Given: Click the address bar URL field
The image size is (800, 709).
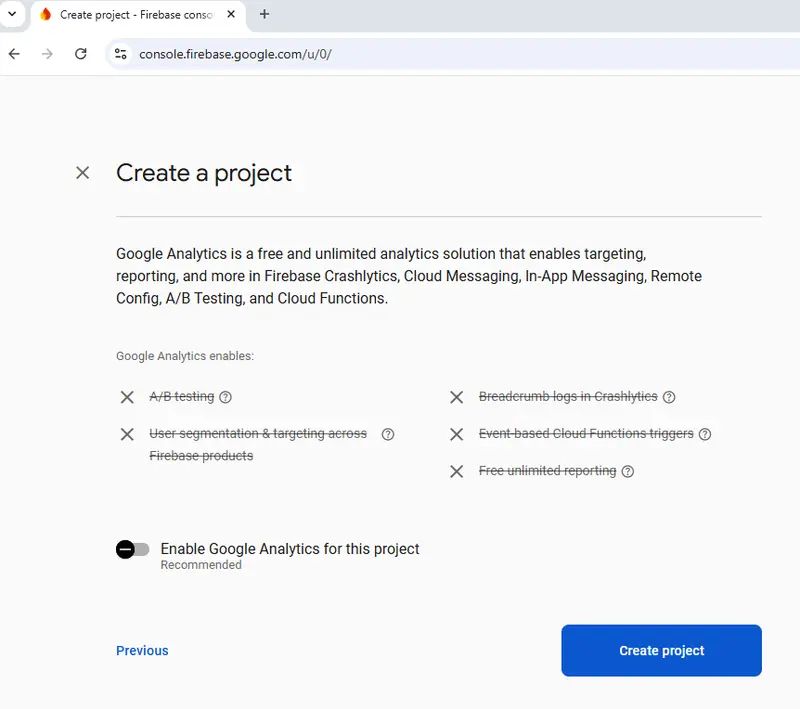Looking at the screenshot, I should click(400, 54).
